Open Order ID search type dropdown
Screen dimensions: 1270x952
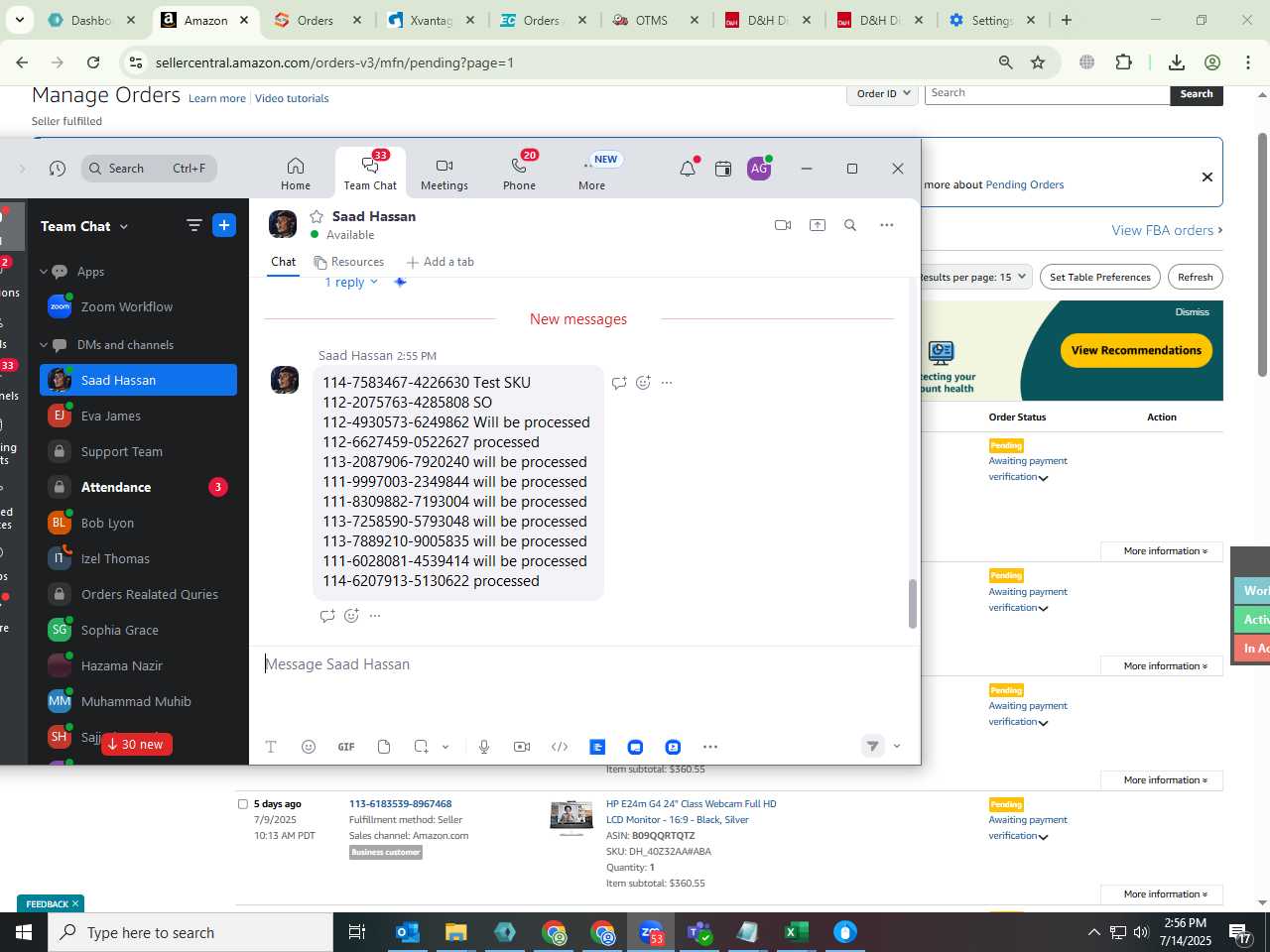coord(882,93)
